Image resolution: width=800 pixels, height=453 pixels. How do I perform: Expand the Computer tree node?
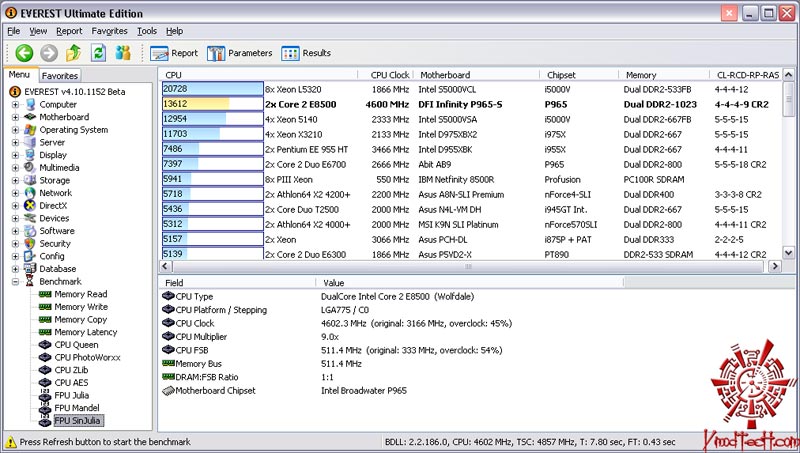pyautogui.click(x=15, y=105)
